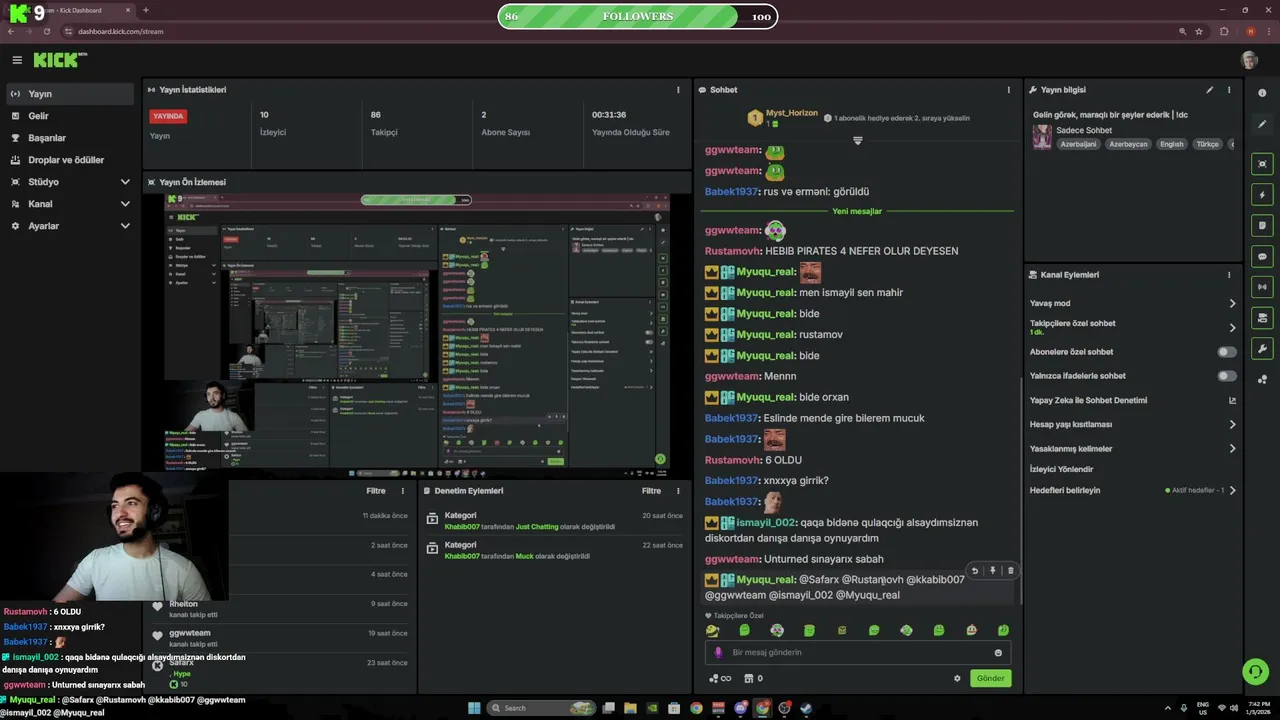
Task: Open Yapay Zeka ile Sohbet Denetimi
Action: pos(1133,400)
